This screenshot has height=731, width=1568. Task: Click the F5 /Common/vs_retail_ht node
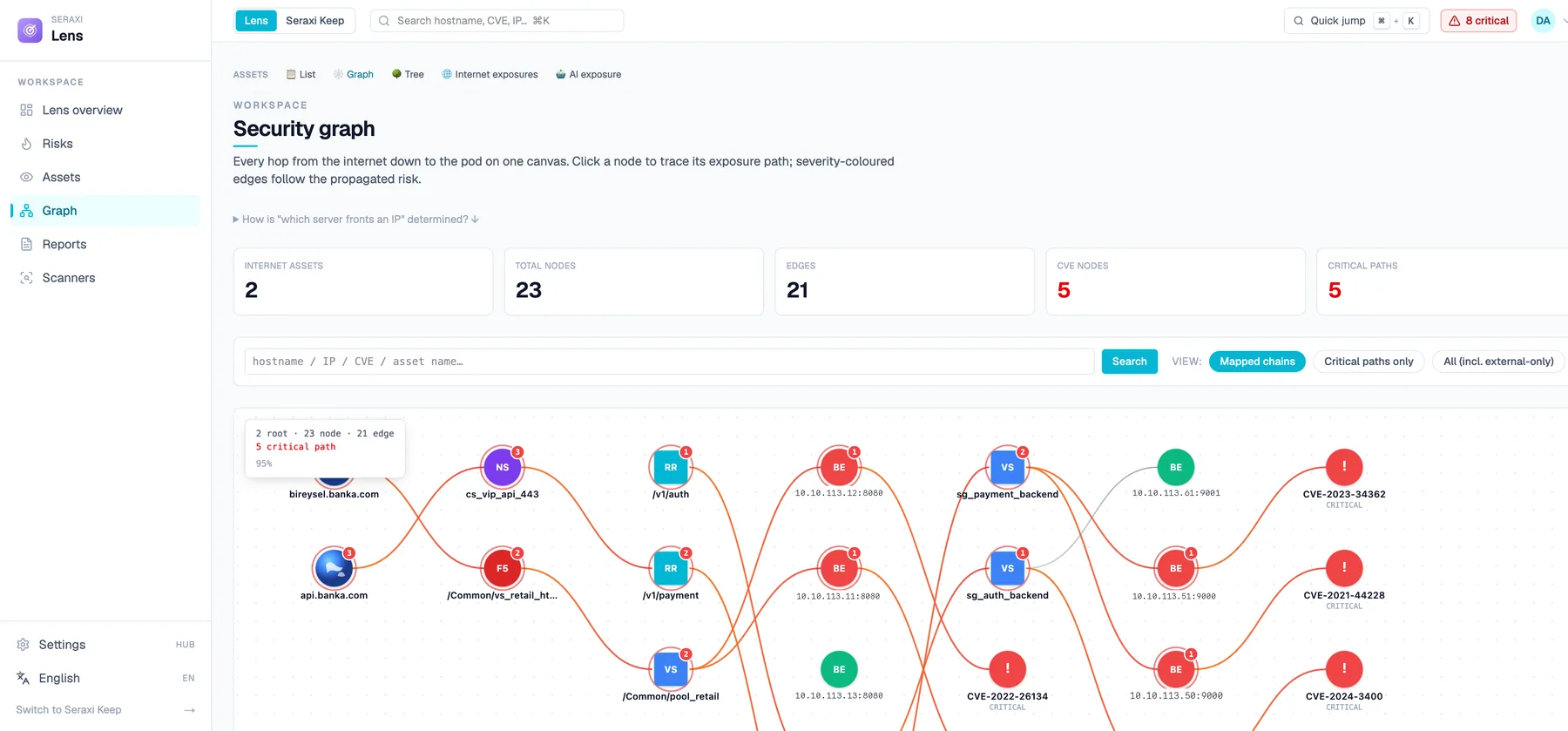pos(503,569)
